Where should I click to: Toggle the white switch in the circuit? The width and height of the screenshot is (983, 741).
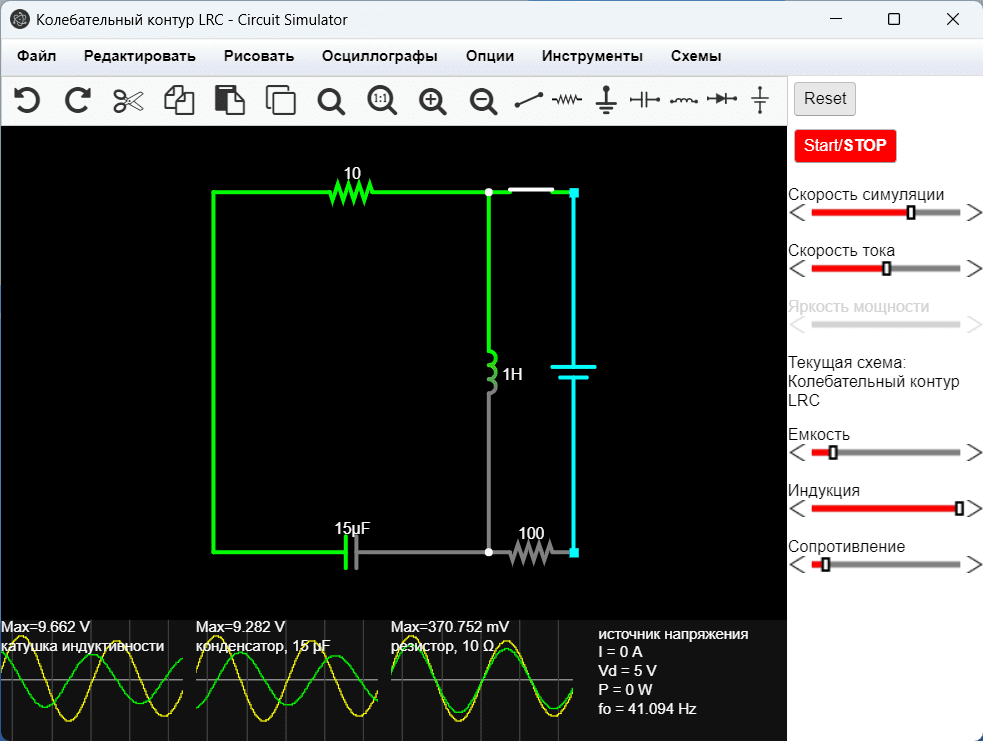tap(530, 189)
